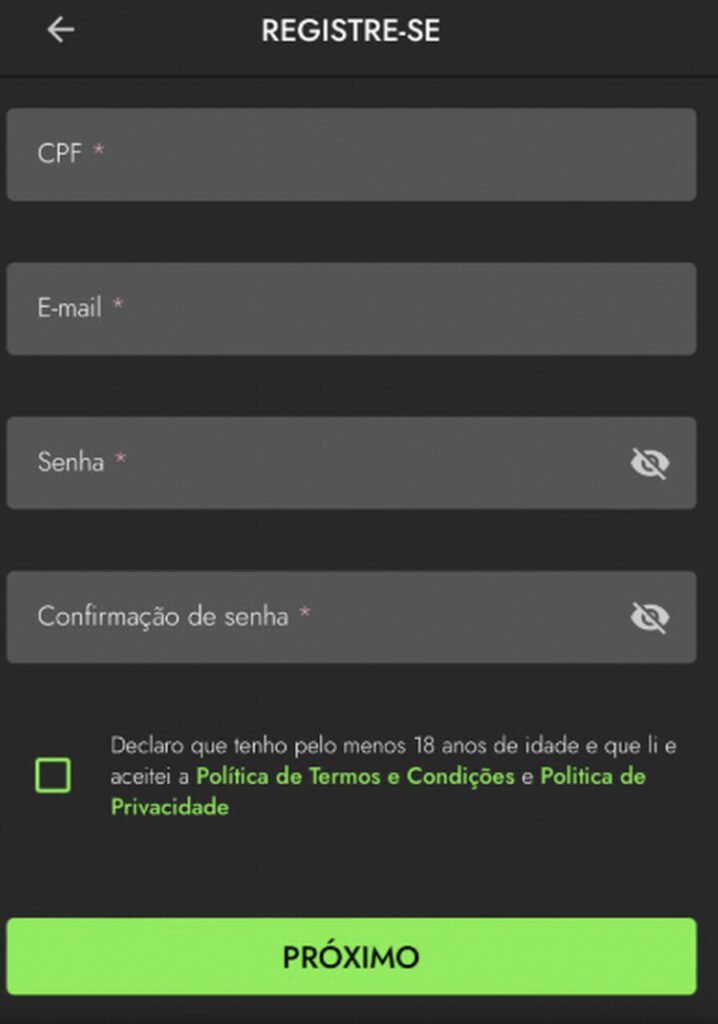Check the 18 anos age declaration box
This screenshot has width=718, height=1024.
[53, 775]
